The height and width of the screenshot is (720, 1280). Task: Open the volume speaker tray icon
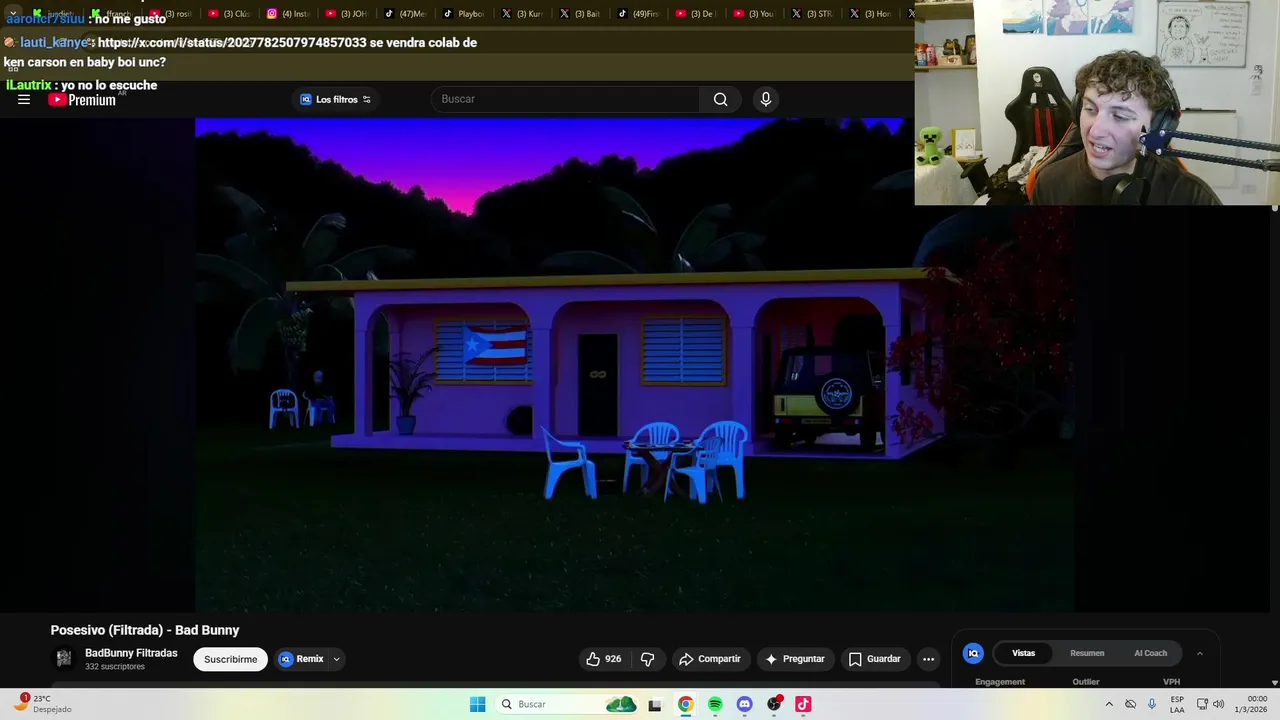click(1218, 704)
